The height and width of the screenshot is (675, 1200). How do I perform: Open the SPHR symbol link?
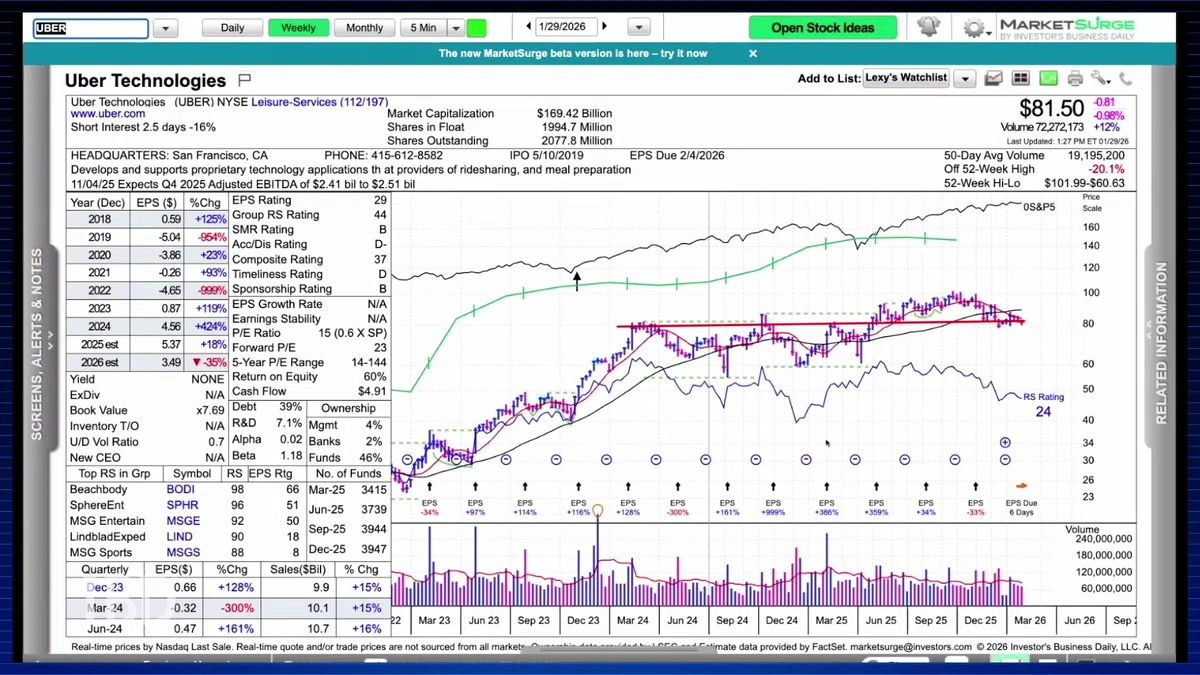point(182,506)
